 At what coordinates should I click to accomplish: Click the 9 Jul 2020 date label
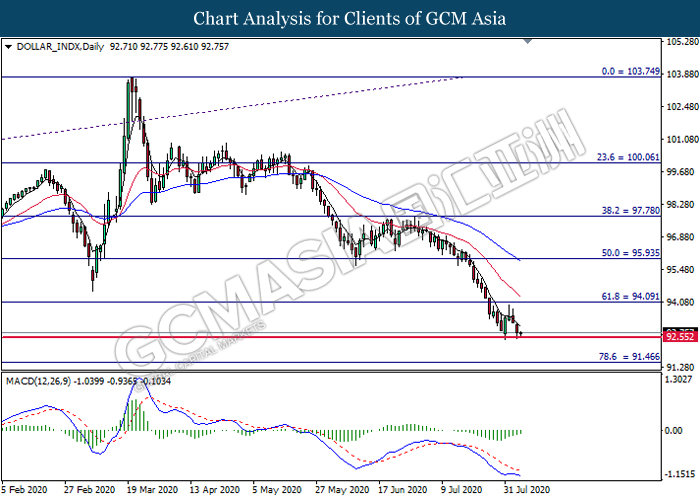[x=462, y=490]
